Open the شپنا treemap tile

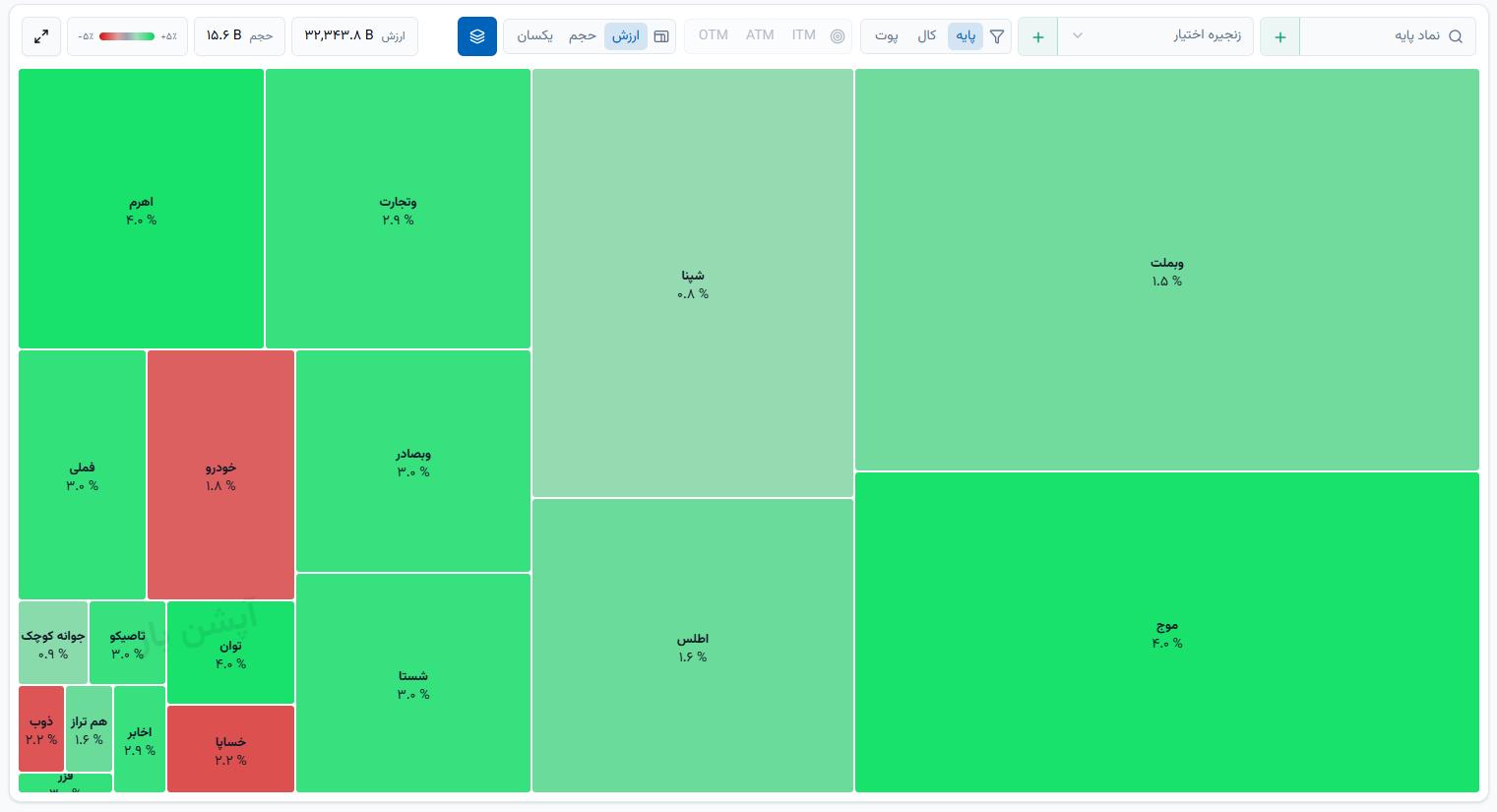click(x=693, y=282)
